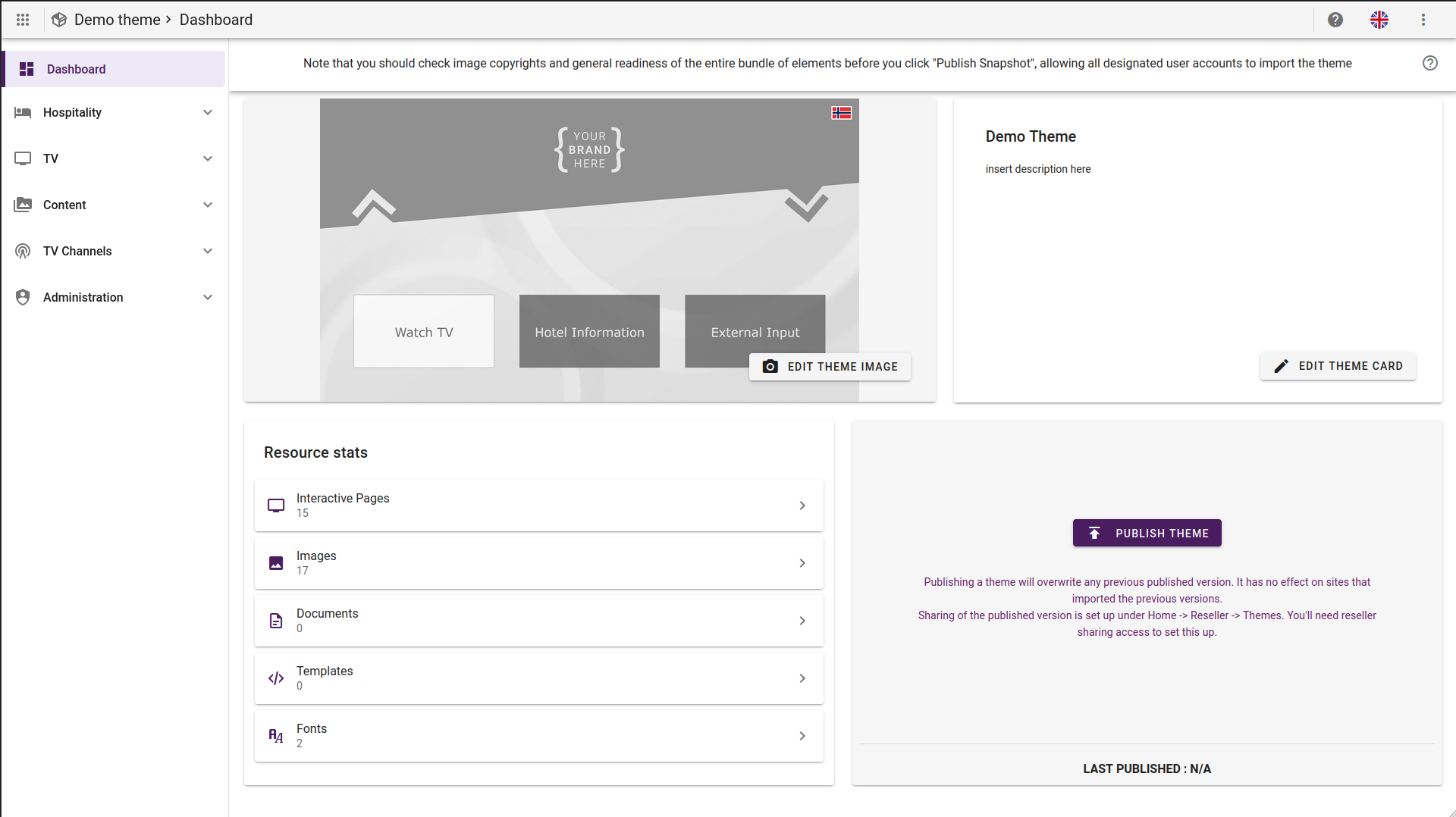1456x817 pixels.
Task: Expand the Administration section
Action: [114, 297]
